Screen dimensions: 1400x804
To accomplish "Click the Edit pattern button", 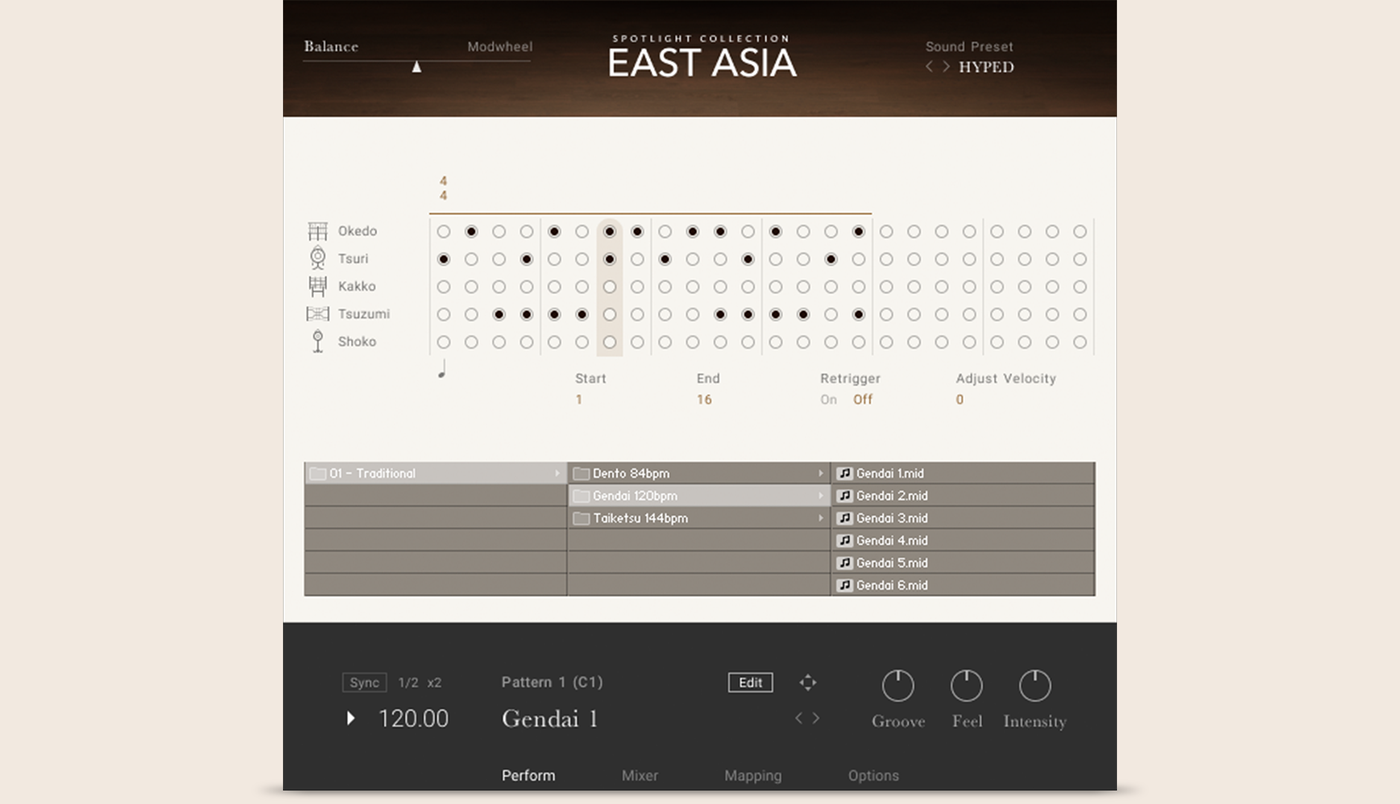I will (750, 683).
